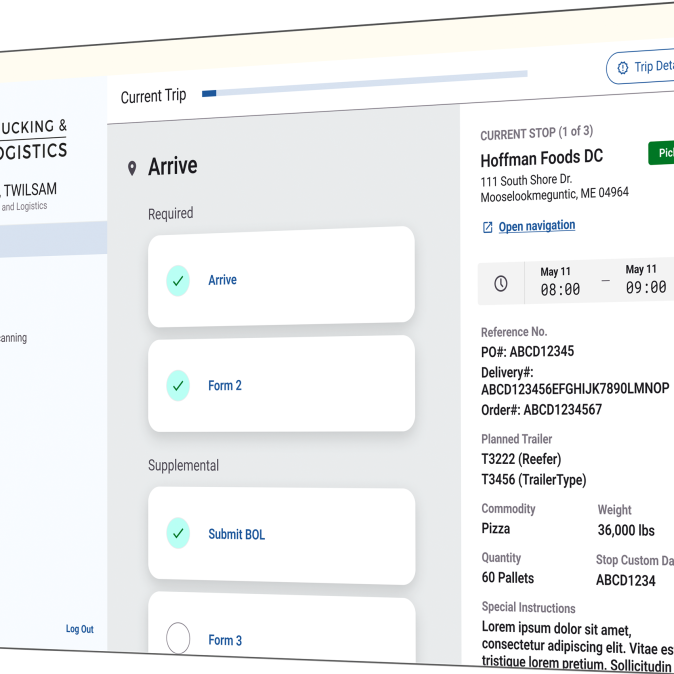Follow the Open navigation link

(x=536, y=226)
